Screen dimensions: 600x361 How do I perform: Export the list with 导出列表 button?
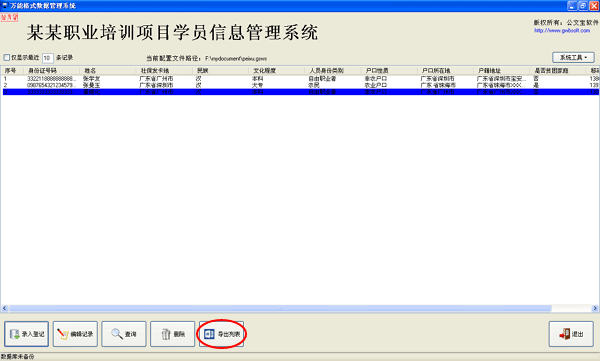(x=221, y=334)
